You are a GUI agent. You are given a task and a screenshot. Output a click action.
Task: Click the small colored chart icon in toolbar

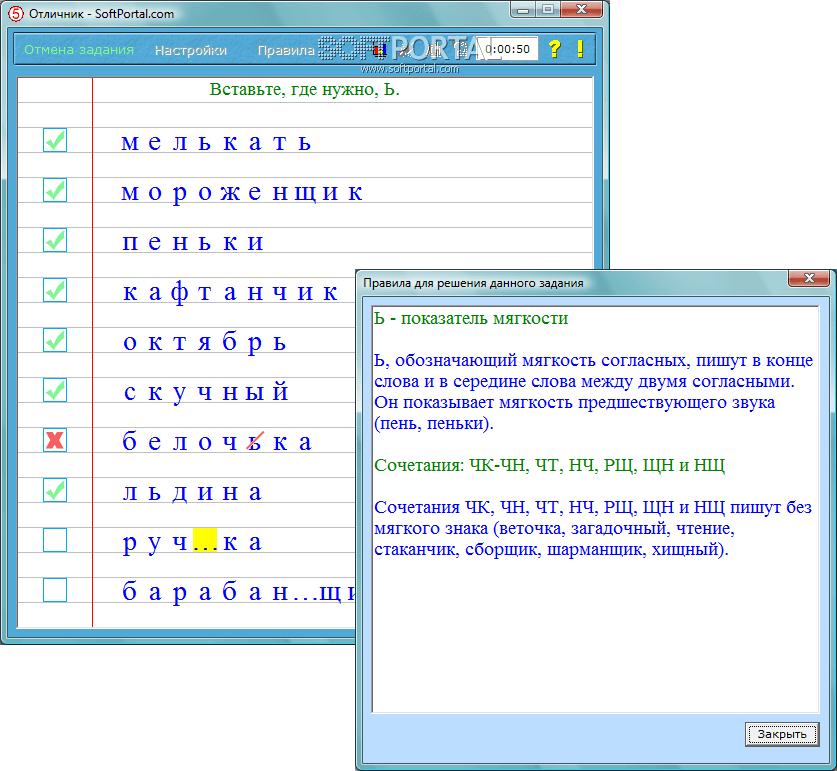pyautogui.click(x=380, y=50)
